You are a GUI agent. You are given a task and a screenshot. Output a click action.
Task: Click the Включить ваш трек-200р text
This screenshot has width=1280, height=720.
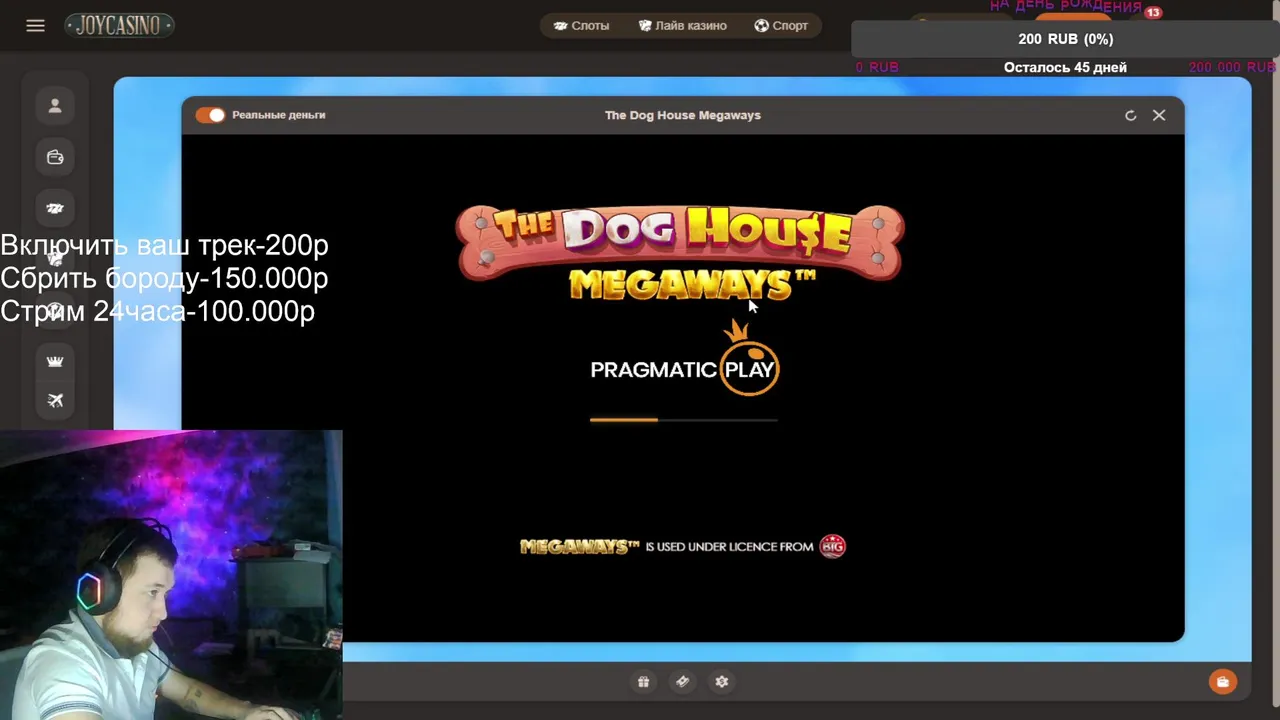pos(164,245)
